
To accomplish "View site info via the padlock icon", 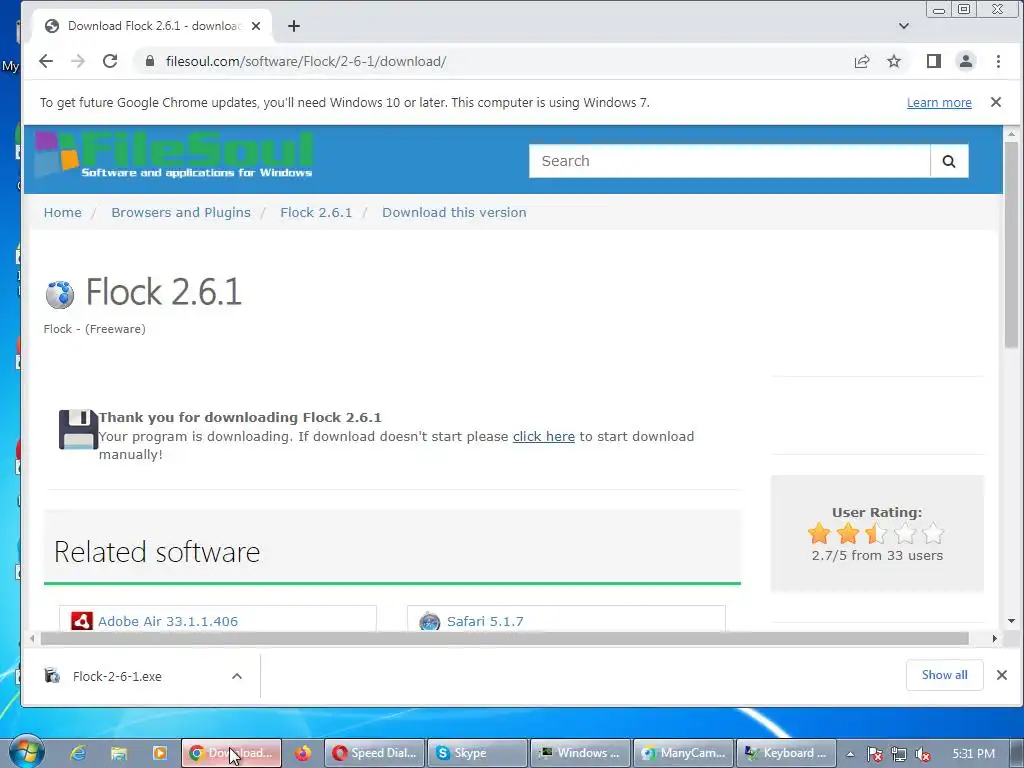I will [x=150, y=61].
